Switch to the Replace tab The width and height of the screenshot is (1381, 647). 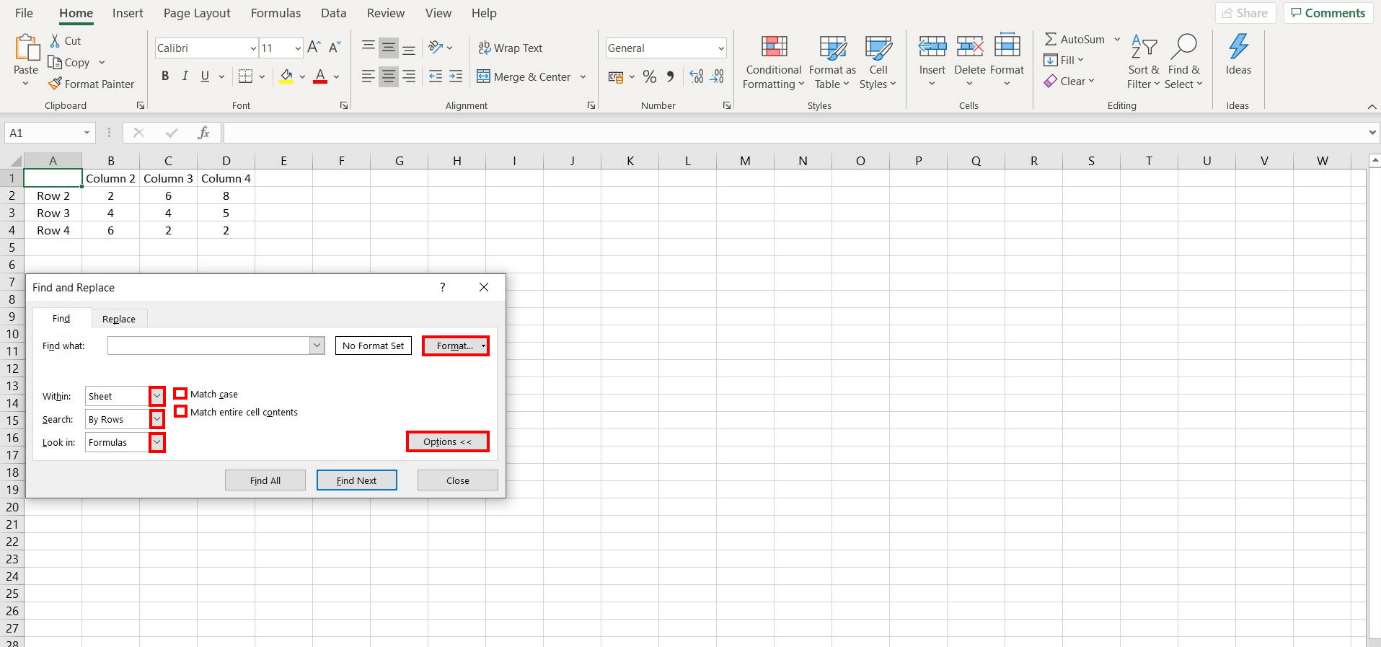click(x=119, y=319)
